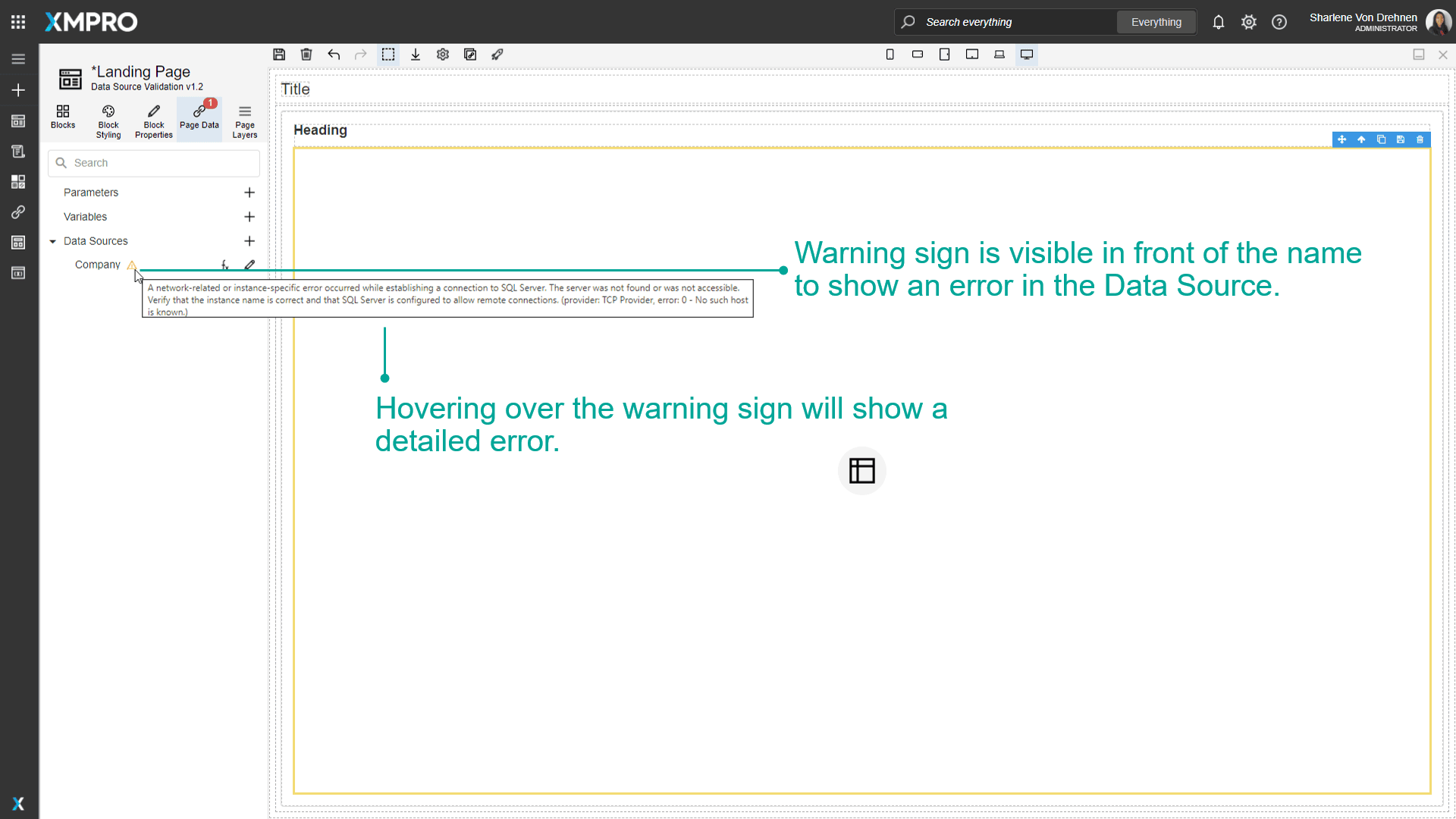The image size is (1456, 819).
Task: Switch preview to tablet view
Action: 945,55
